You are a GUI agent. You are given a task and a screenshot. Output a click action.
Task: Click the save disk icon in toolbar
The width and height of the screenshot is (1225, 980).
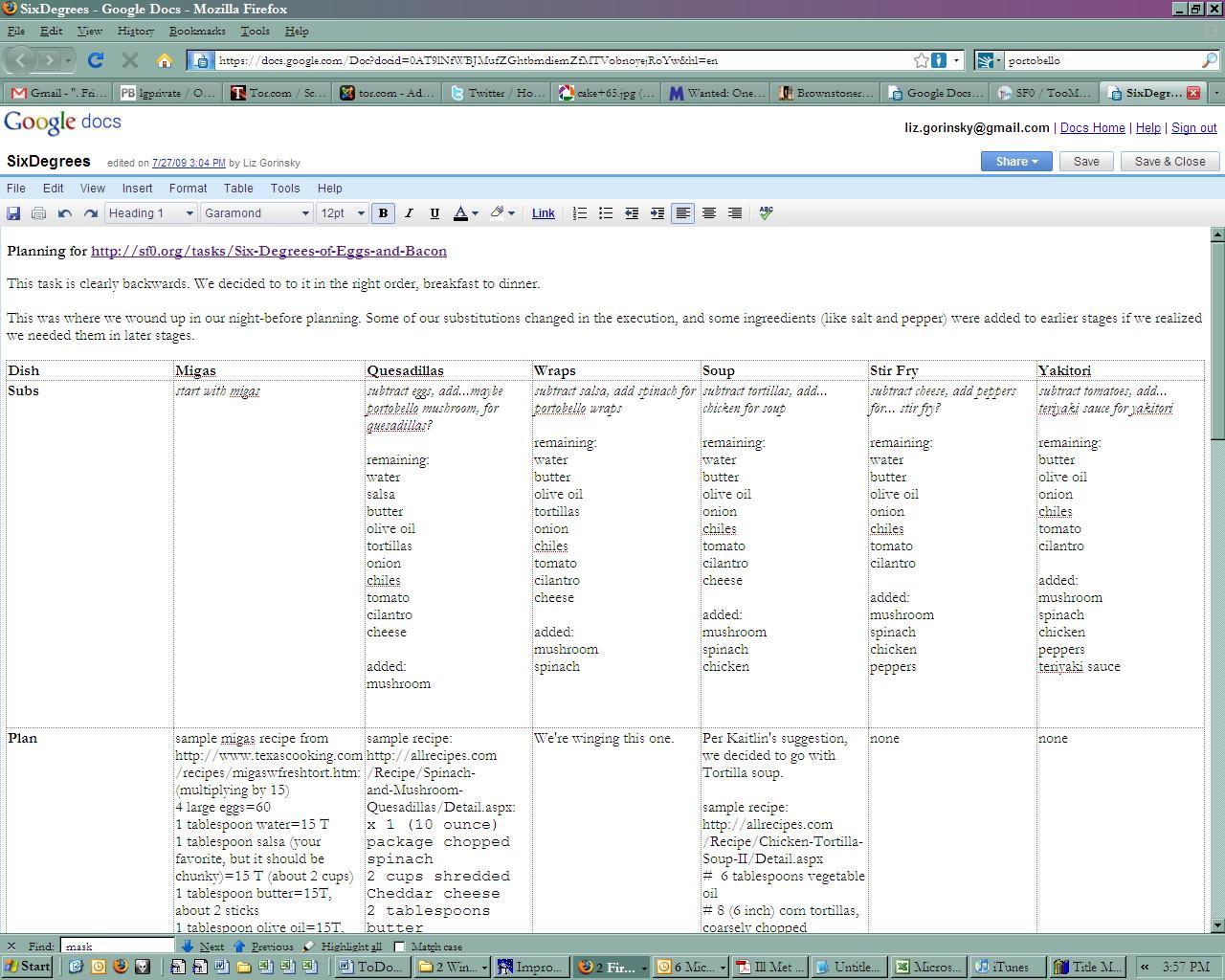coord(13,213)
